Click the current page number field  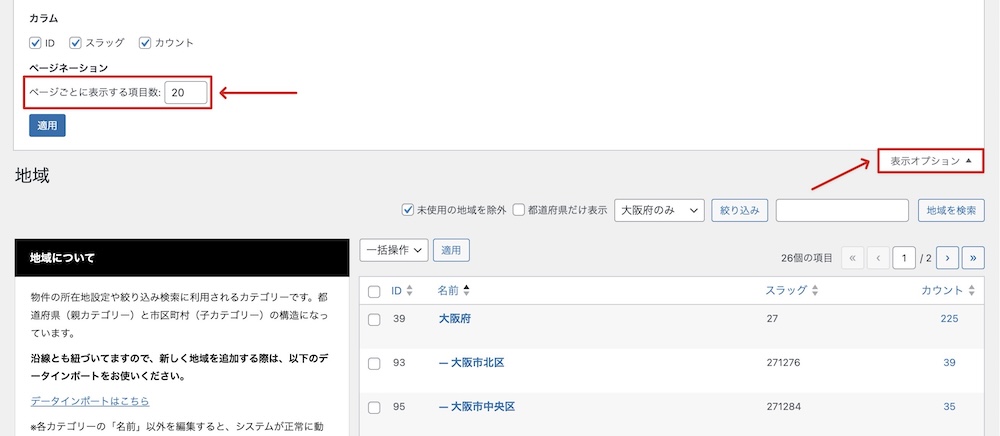point(904,258)
